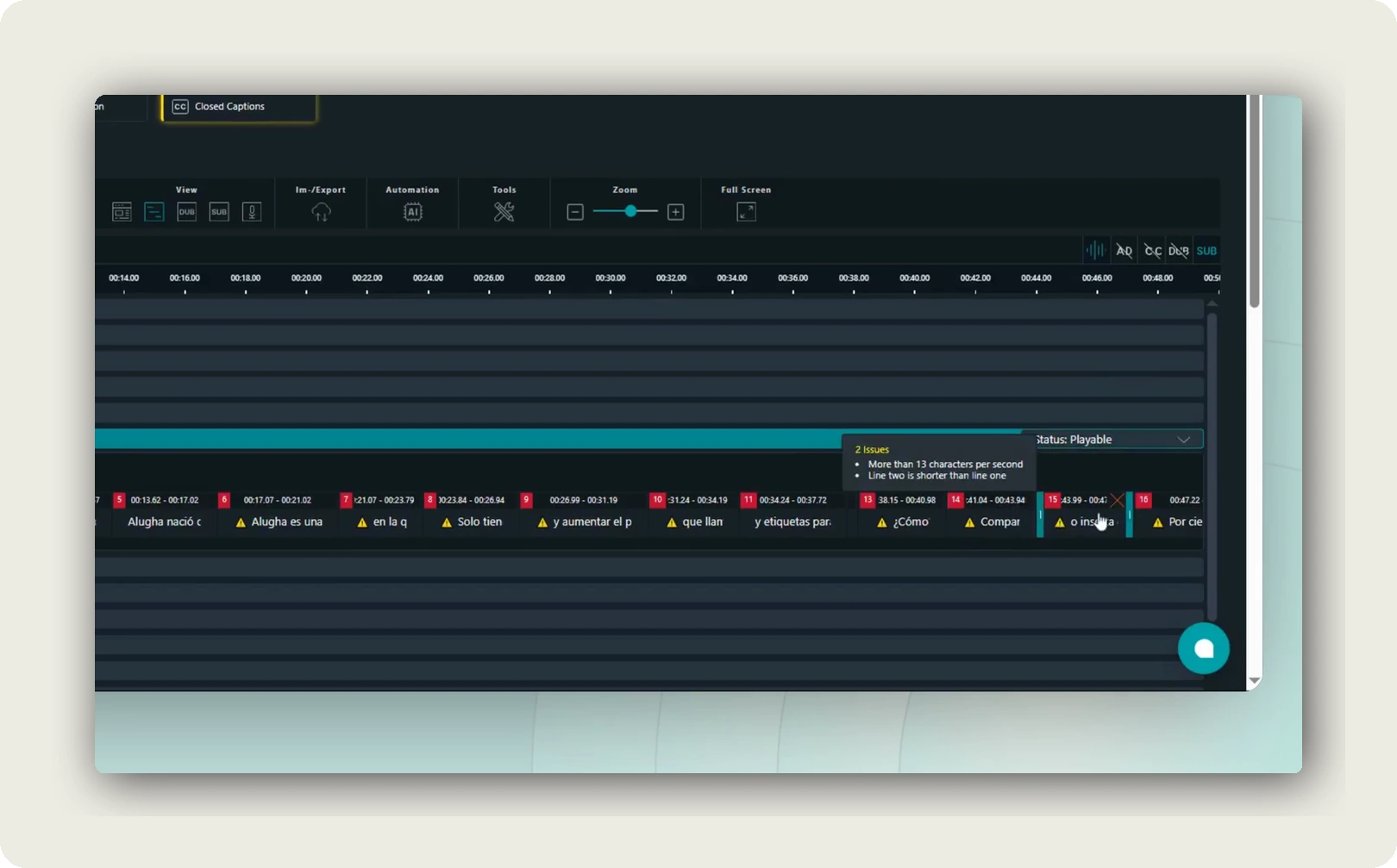Viewport: 1397px width, 868px height.
Task: Open the Im-/Export cloud icon
Action: click(321, 212)
